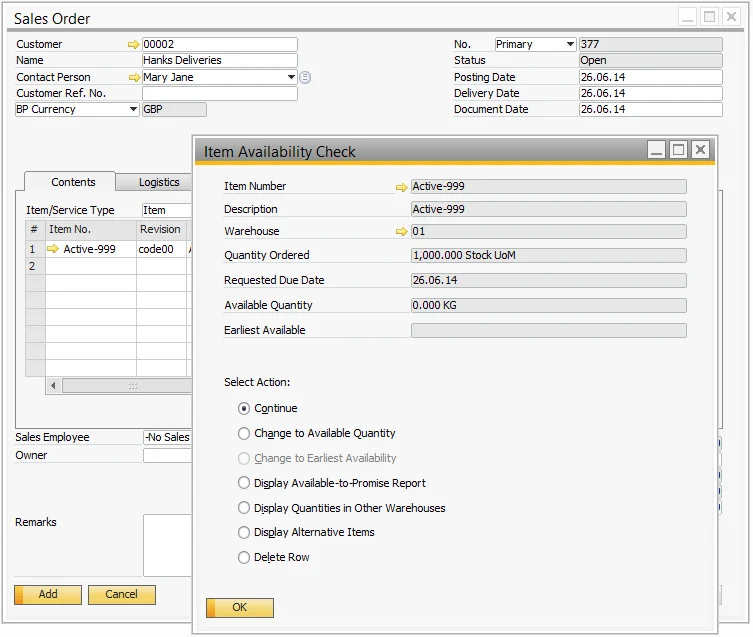The width and height of the screenshot is (753, 637).
Task: Select the Continue action option
Action: click(x=244, y=409)
